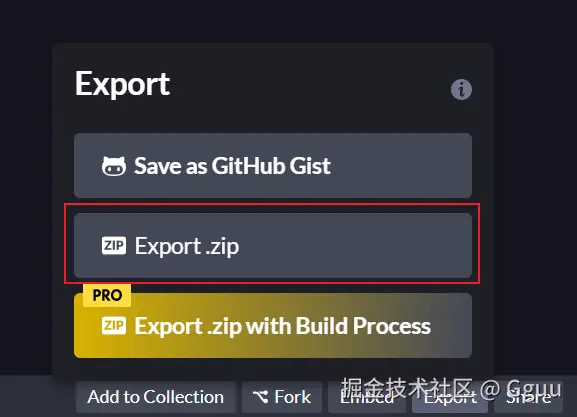Click the ZIP icon beside Export .zip
The height and width of the screenshot is (417, 577).
114,246
